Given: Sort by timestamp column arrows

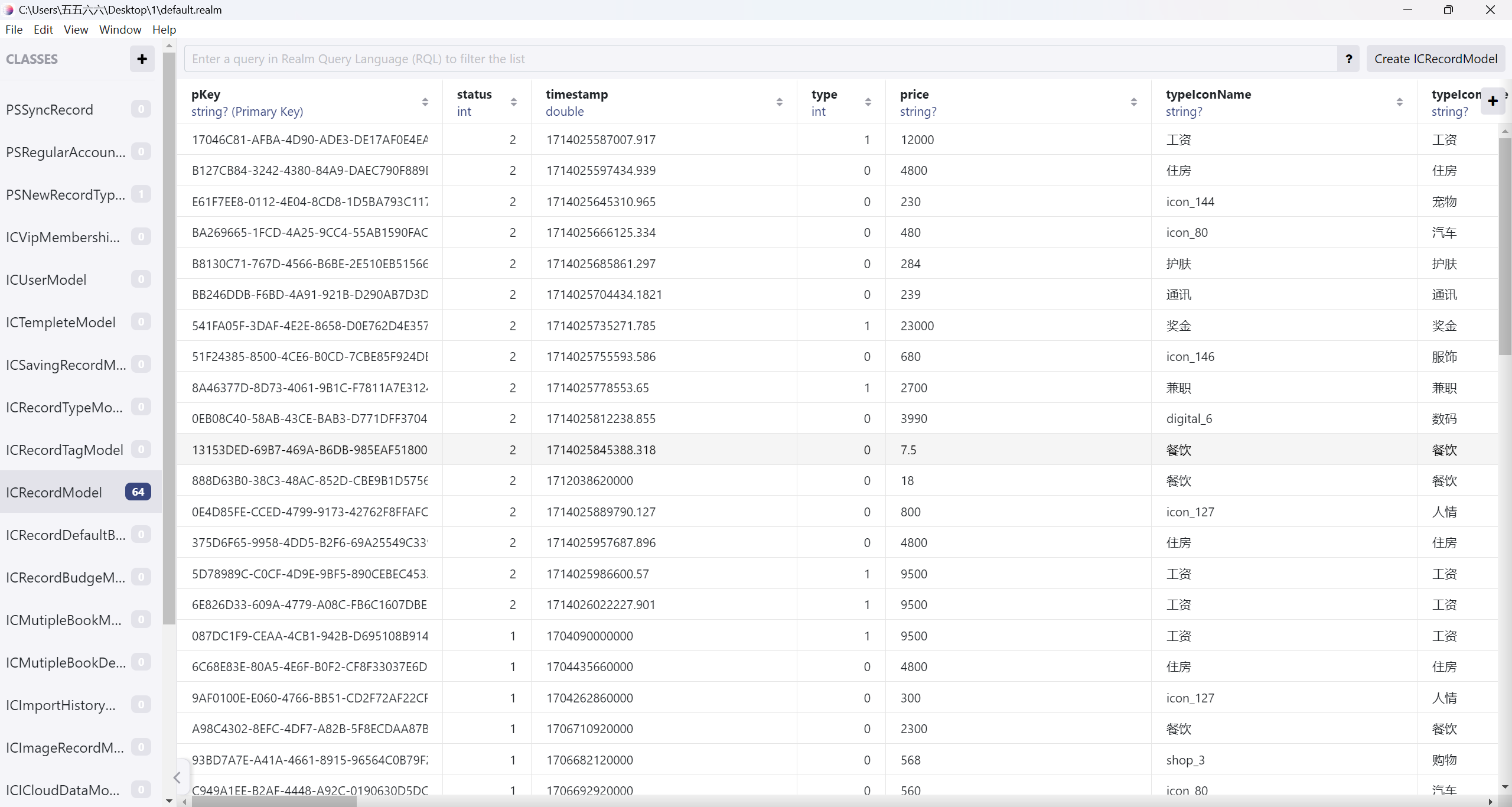Looking at the screenshot, I should click(780, 102).
